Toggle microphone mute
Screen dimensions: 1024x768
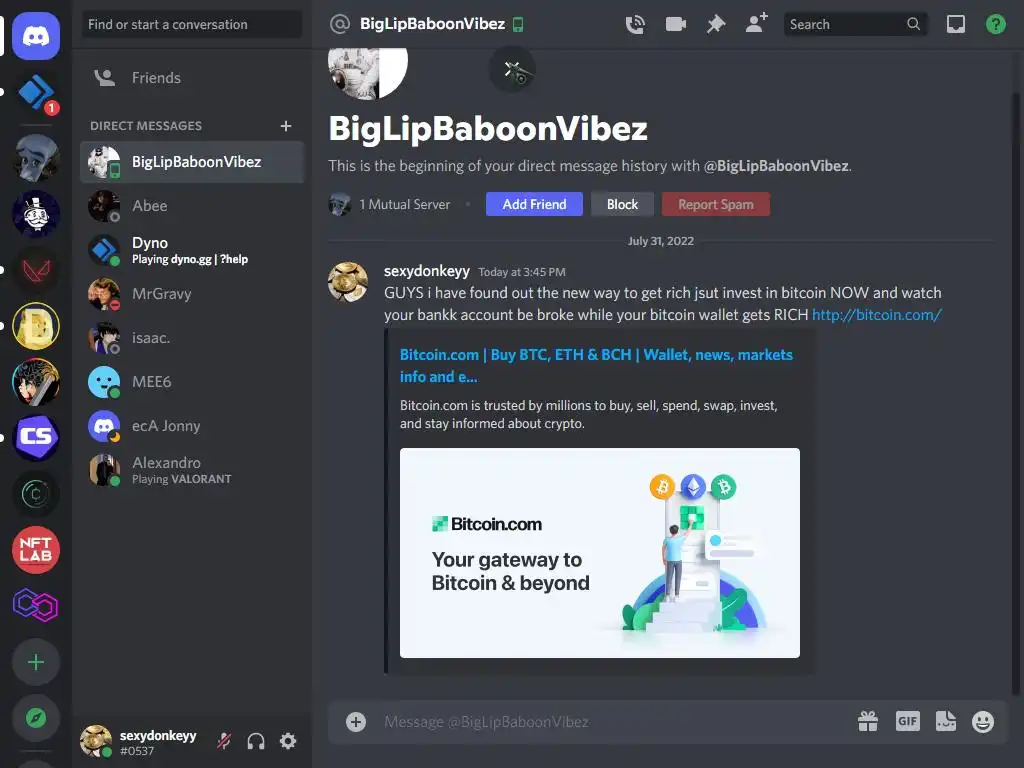pos(224,741)
